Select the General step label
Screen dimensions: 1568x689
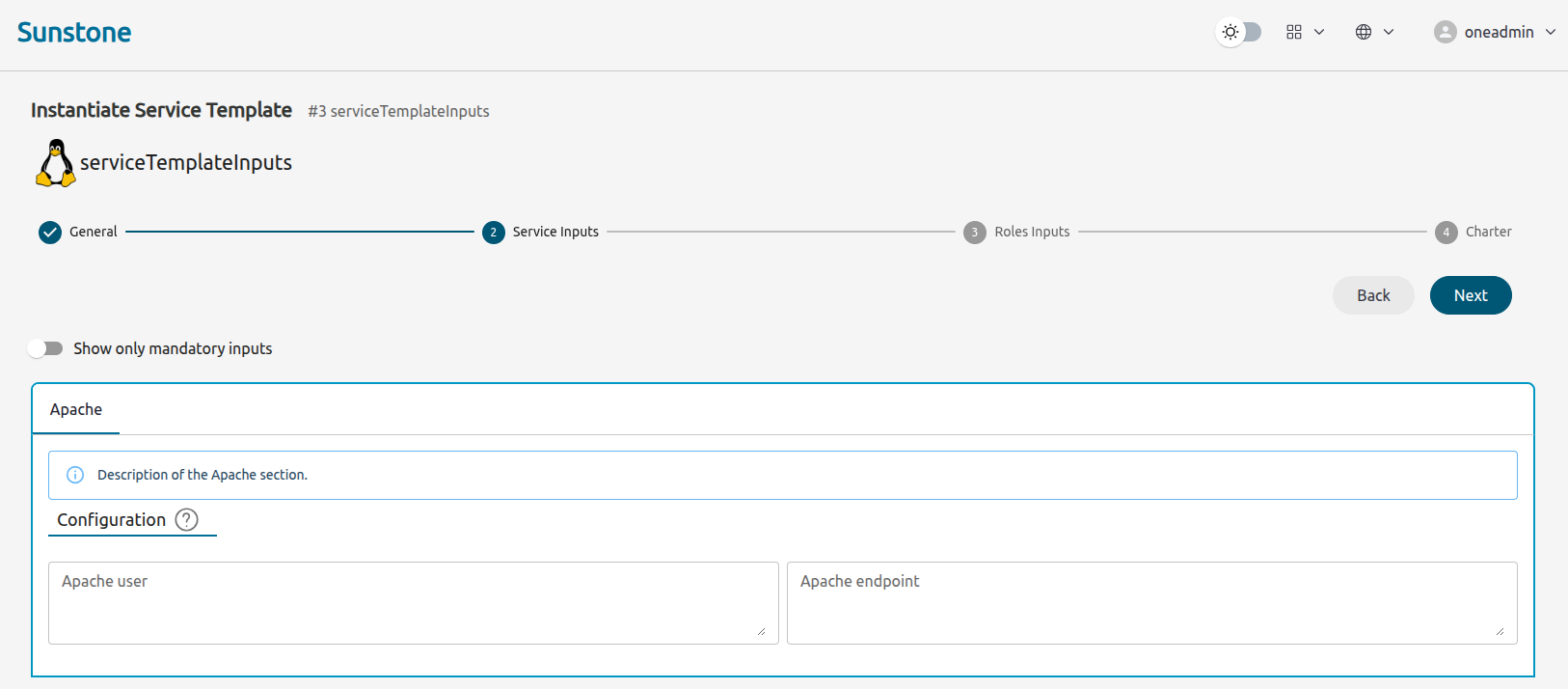click(94, 232)
